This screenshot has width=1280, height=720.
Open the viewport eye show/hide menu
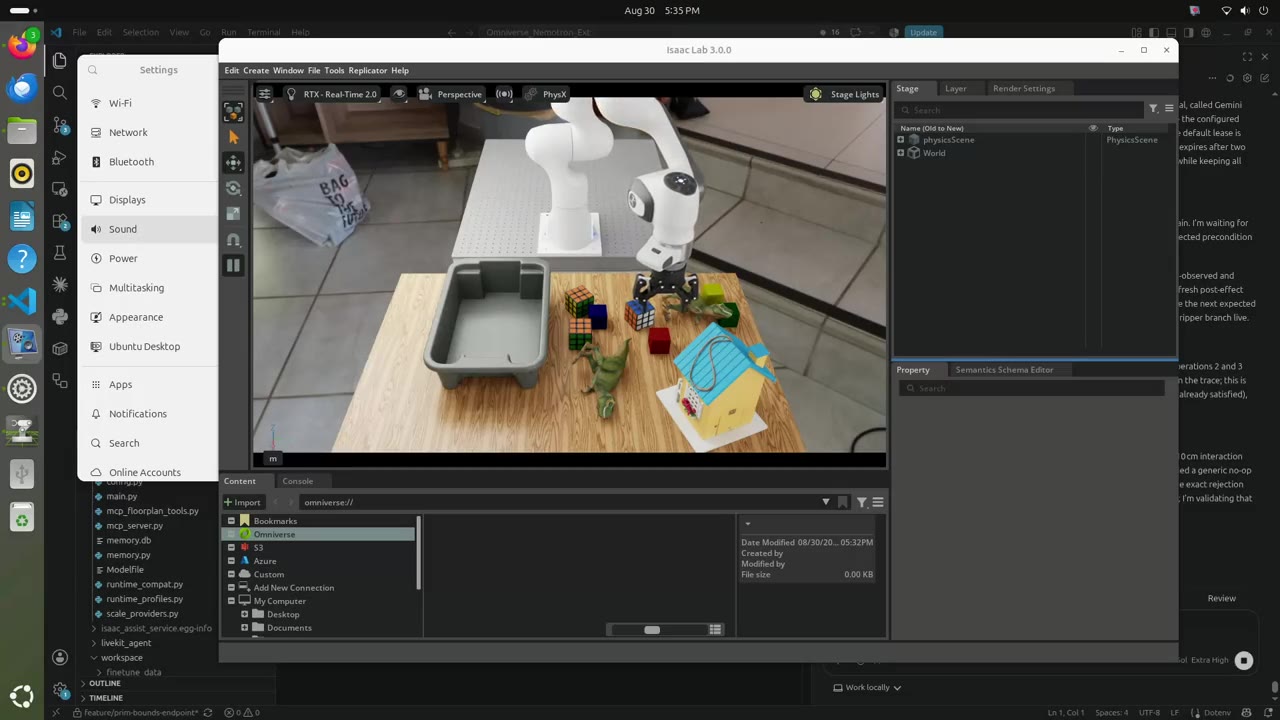399,94
